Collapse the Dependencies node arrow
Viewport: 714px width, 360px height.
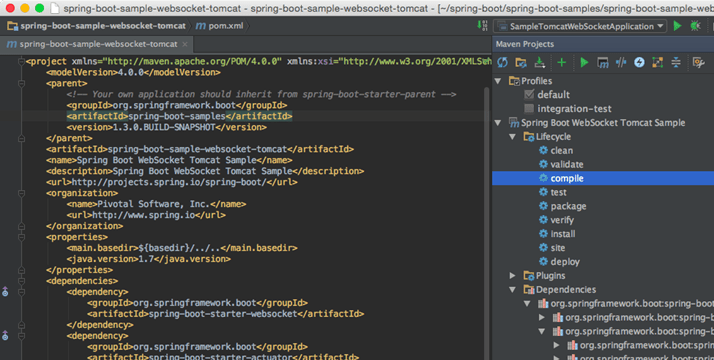[x=512, y=289]
